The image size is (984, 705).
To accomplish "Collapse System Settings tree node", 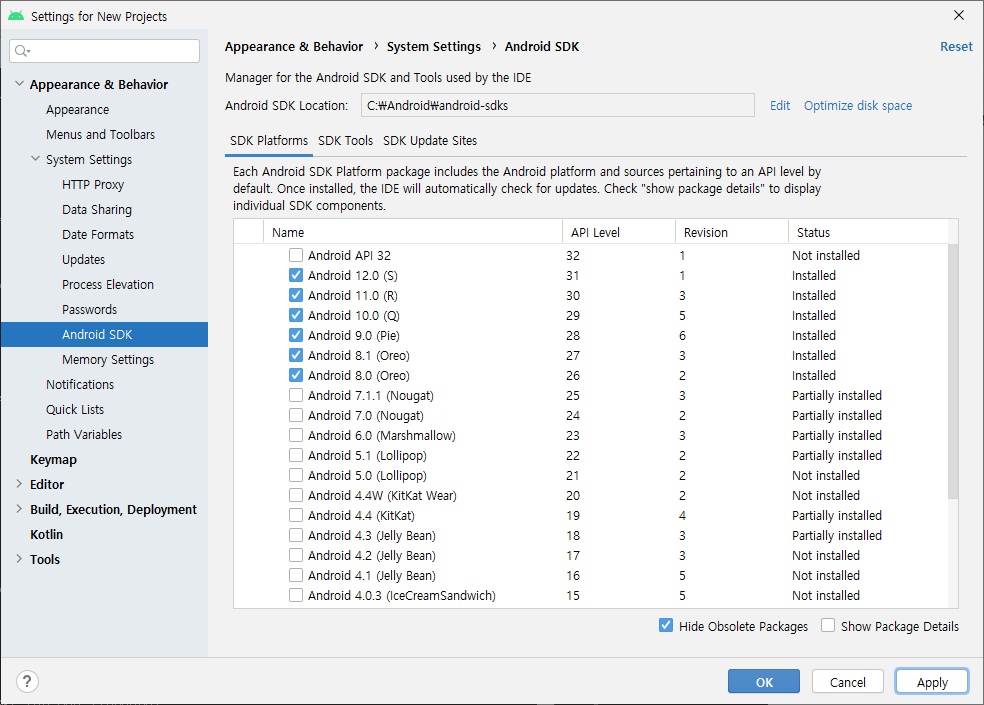I will coord(36,159).
